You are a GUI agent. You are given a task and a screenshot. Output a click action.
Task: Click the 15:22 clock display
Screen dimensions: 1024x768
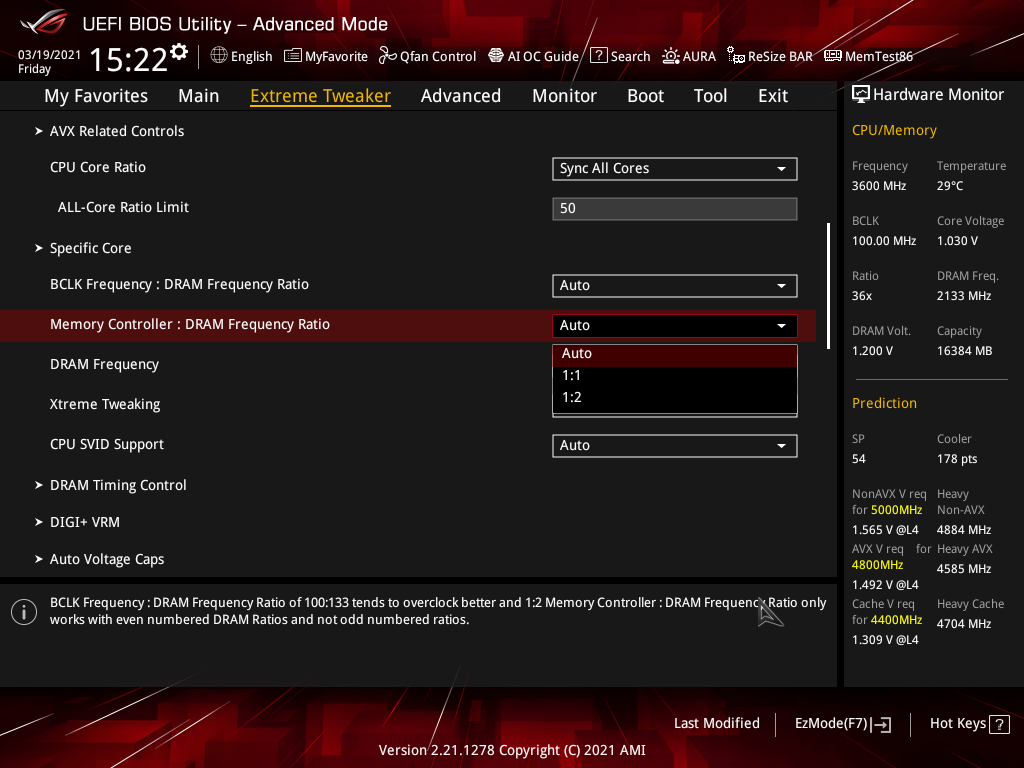pos(129,59)
